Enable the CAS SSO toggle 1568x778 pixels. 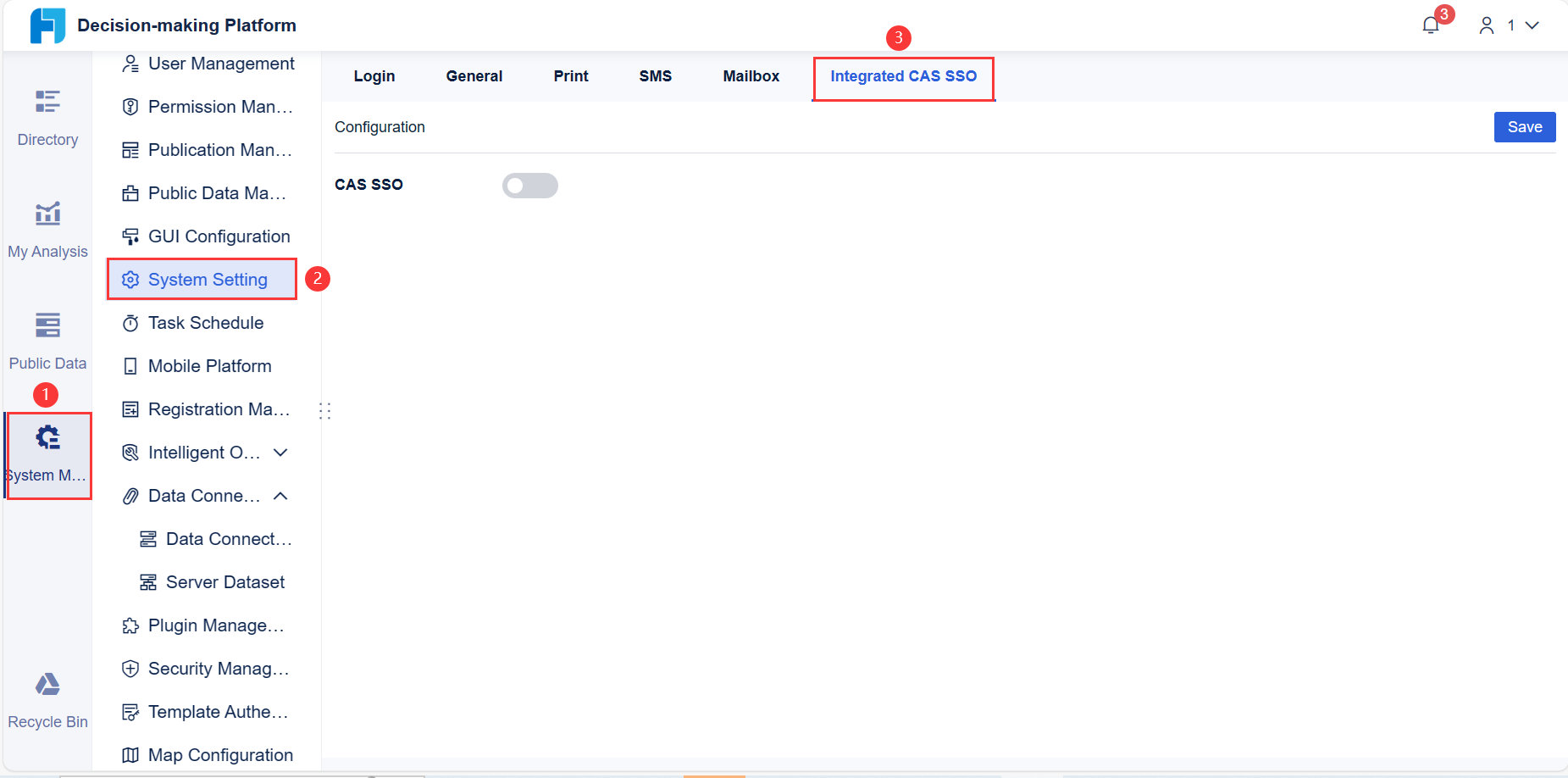click(530, 185)
